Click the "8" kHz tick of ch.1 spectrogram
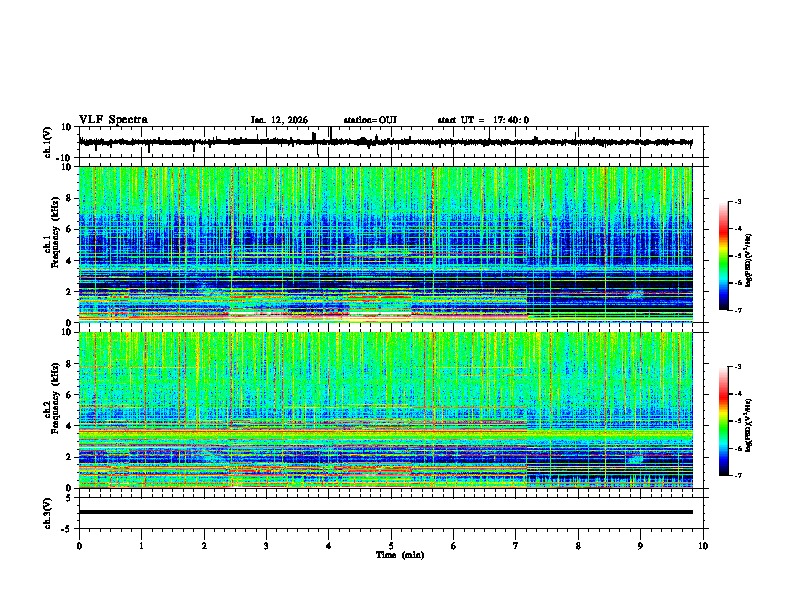 pyautogui.click(x=70, y=198)
